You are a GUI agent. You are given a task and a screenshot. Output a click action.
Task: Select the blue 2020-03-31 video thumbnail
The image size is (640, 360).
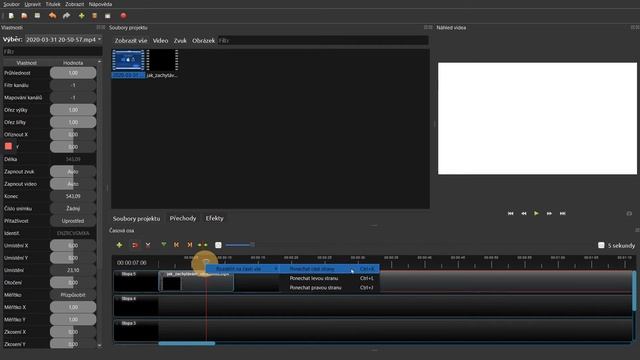point(128,64)
